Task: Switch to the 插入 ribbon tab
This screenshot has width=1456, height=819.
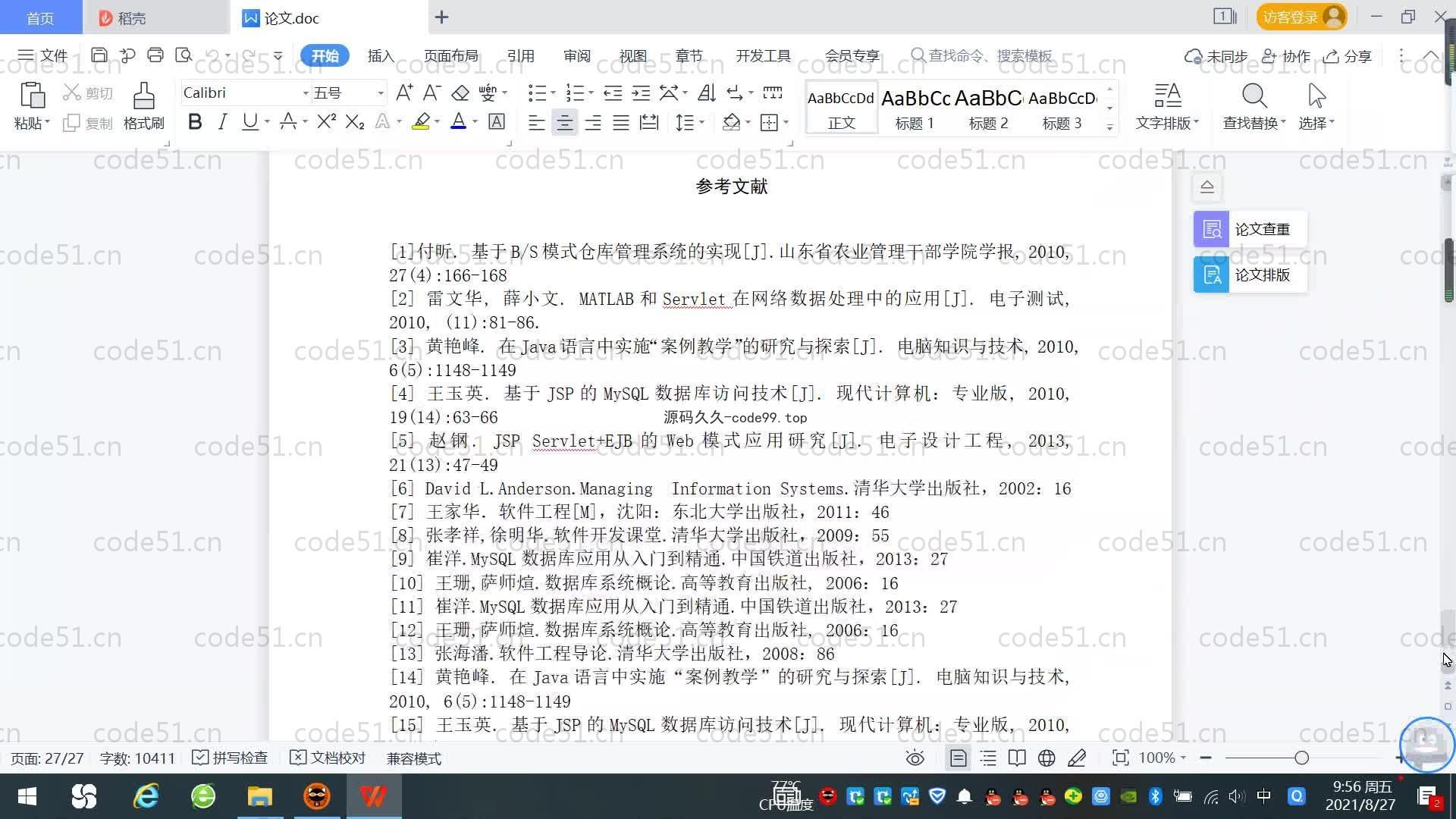Action: (381, 56)
